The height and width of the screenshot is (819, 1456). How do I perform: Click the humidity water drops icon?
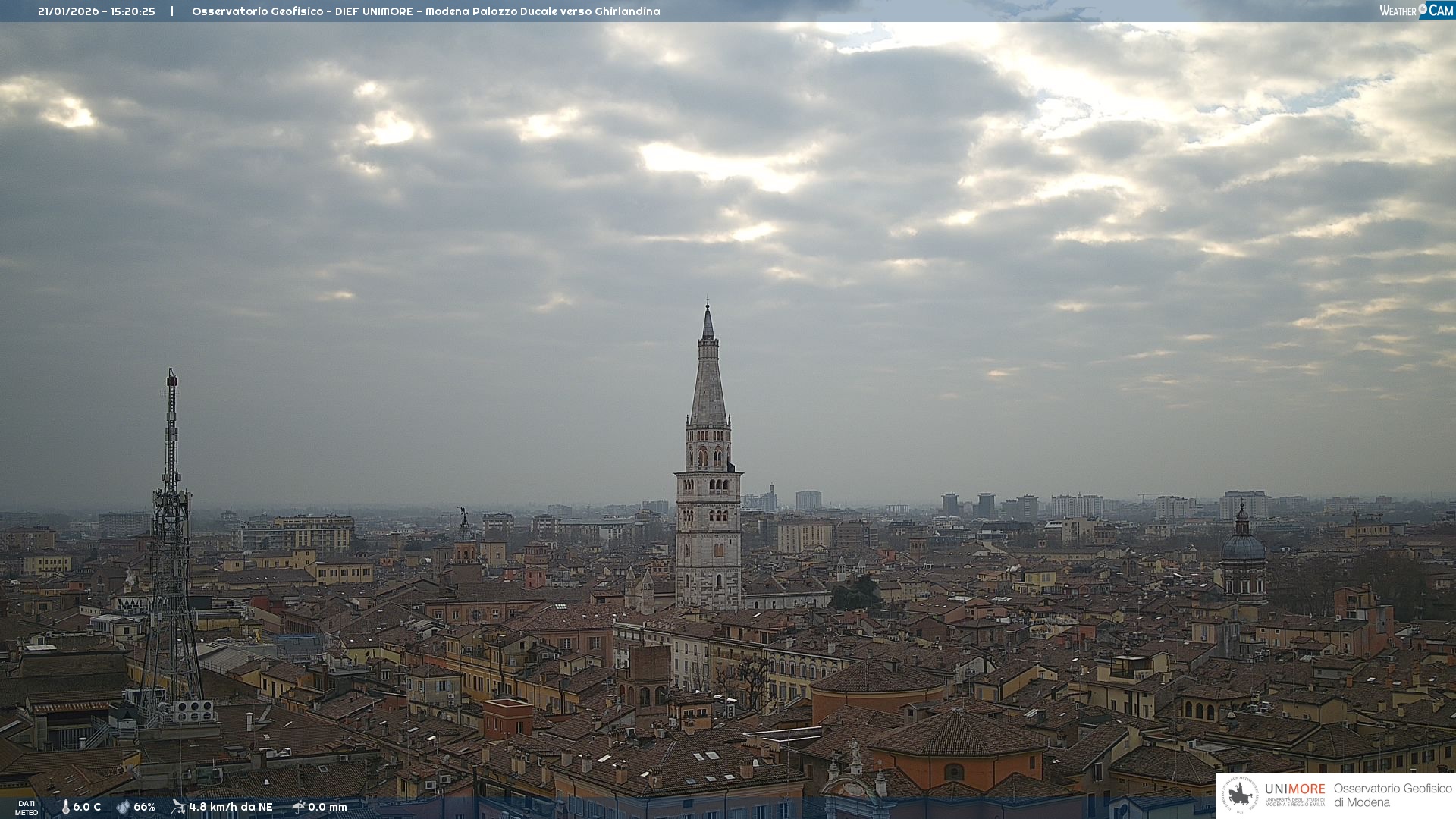click(x=123, y=807)
